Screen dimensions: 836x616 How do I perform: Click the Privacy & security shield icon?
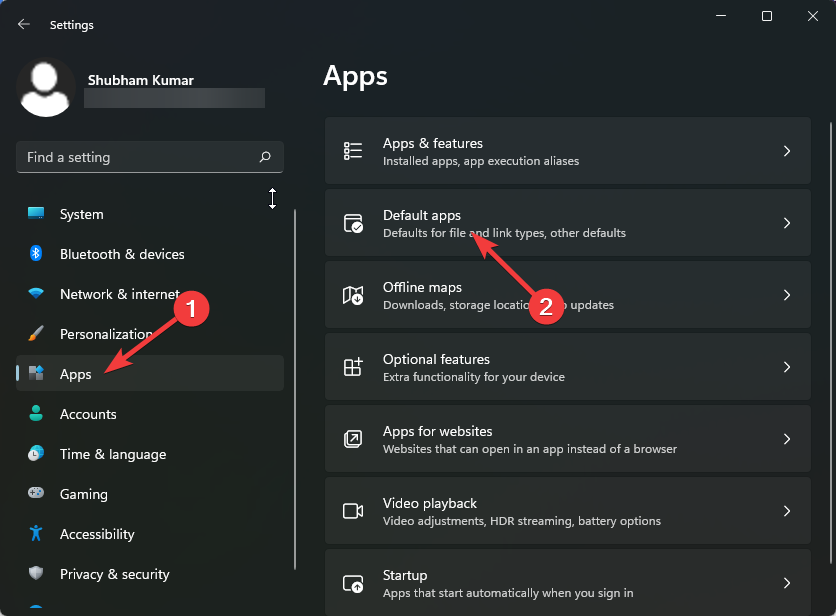(36, 574)
